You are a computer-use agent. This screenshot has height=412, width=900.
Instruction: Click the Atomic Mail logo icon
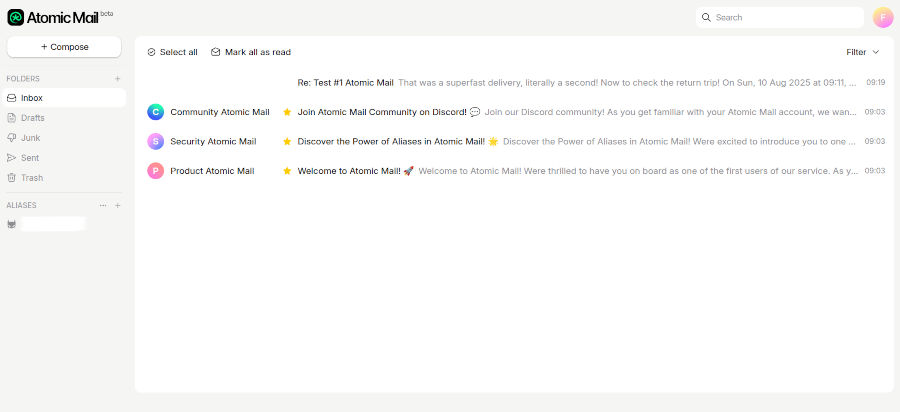pos(15,17)
